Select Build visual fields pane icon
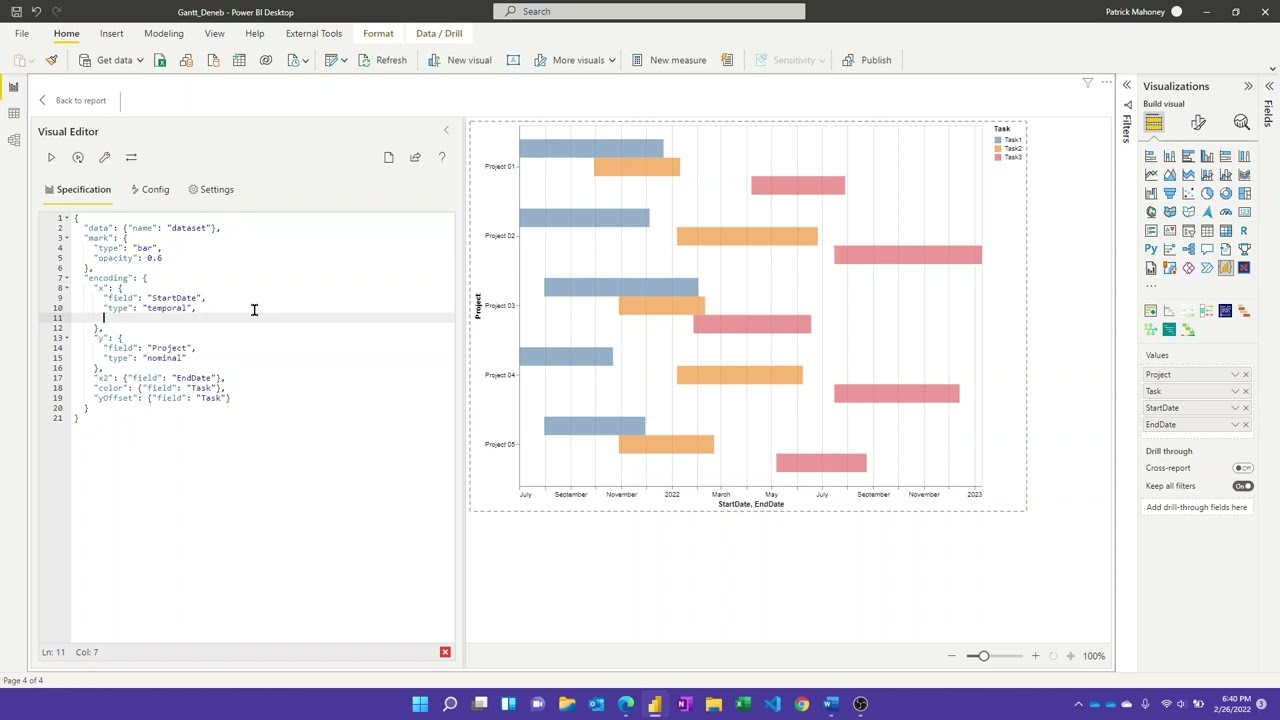 point(1154,122)
